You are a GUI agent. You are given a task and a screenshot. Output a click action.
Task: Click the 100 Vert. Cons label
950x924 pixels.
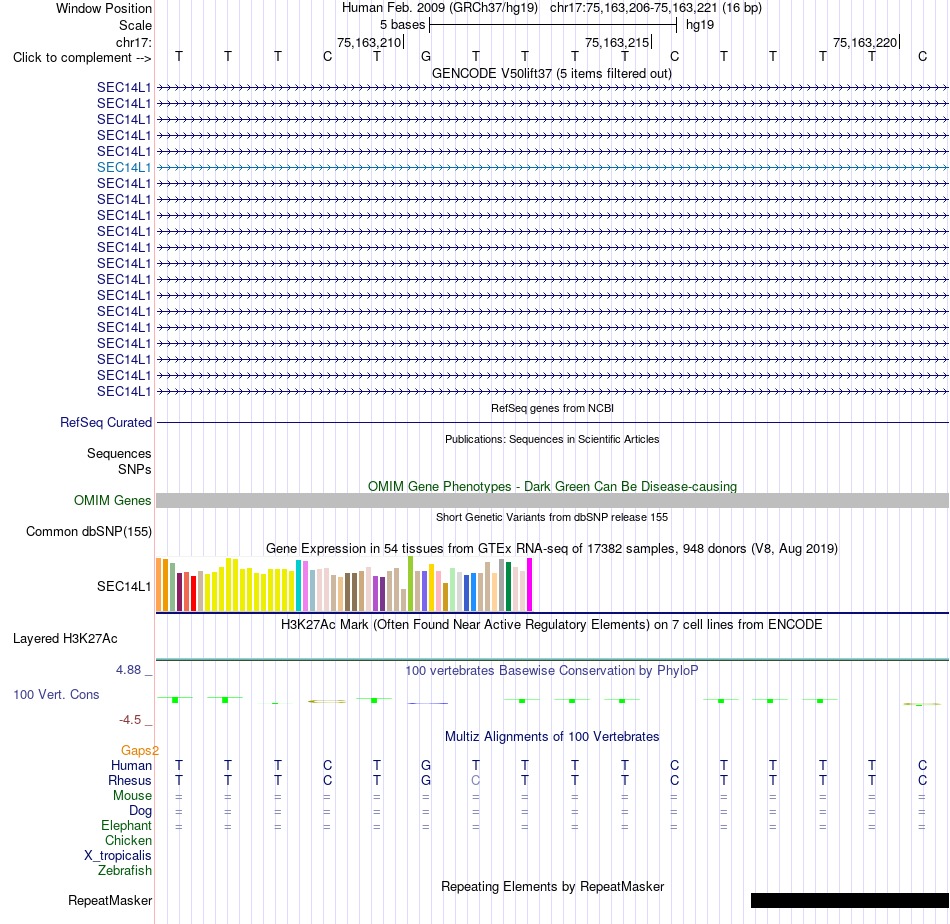pyautogui.click(x=56, y=694)
